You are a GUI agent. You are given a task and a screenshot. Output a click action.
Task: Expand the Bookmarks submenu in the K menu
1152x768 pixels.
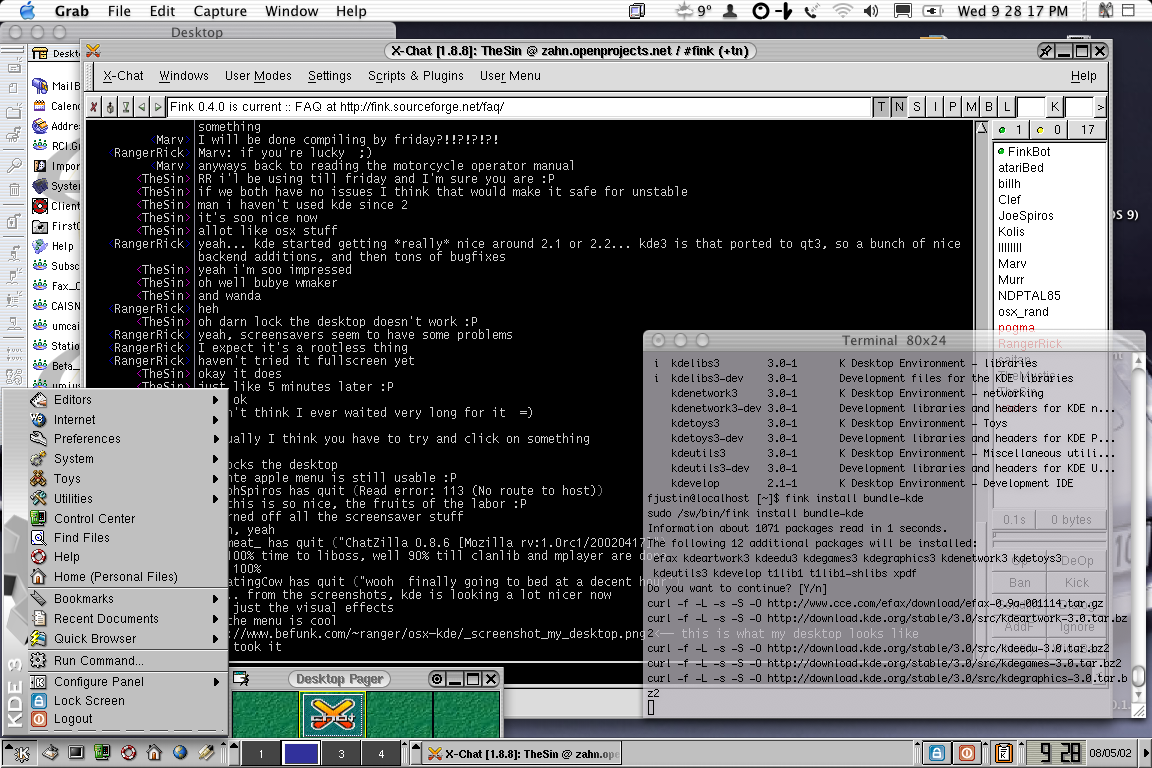tap(126, 599)
